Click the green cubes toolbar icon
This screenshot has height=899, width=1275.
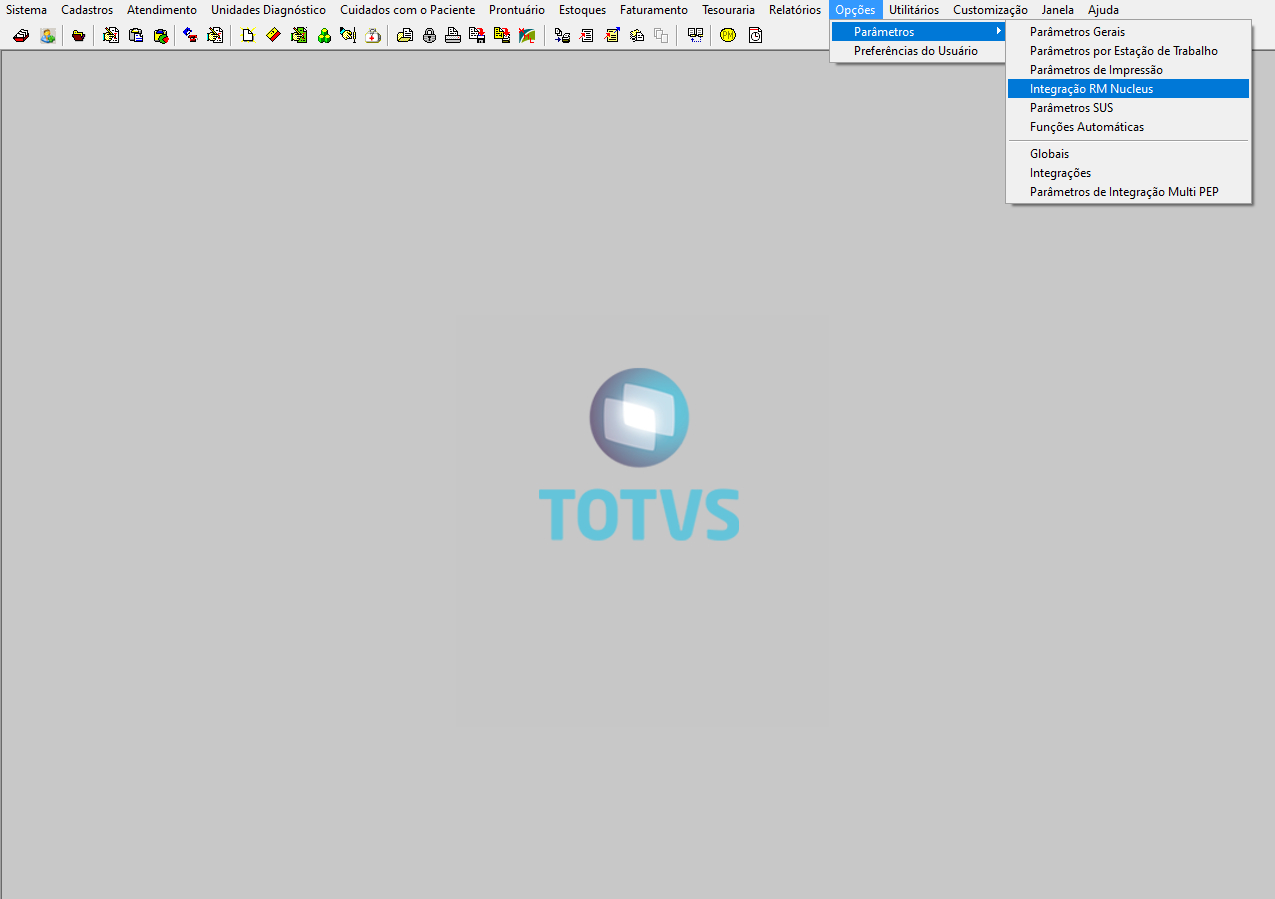tap(324, 35)
